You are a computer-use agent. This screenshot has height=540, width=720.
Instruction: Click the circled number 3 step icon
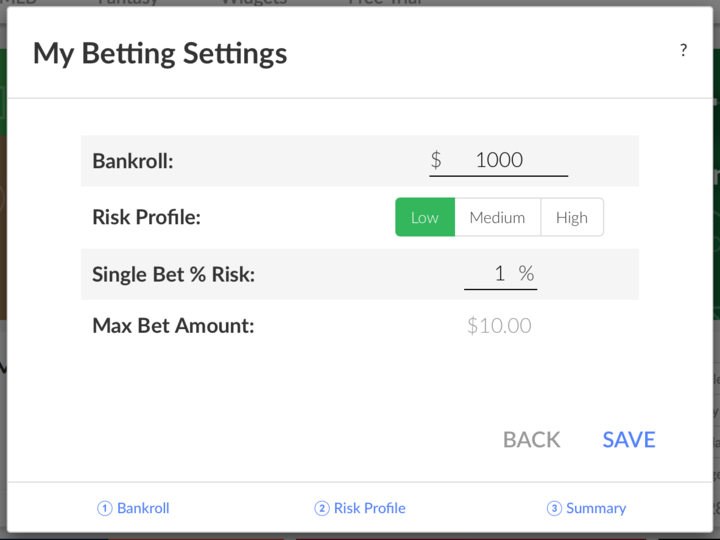[554, 508]
